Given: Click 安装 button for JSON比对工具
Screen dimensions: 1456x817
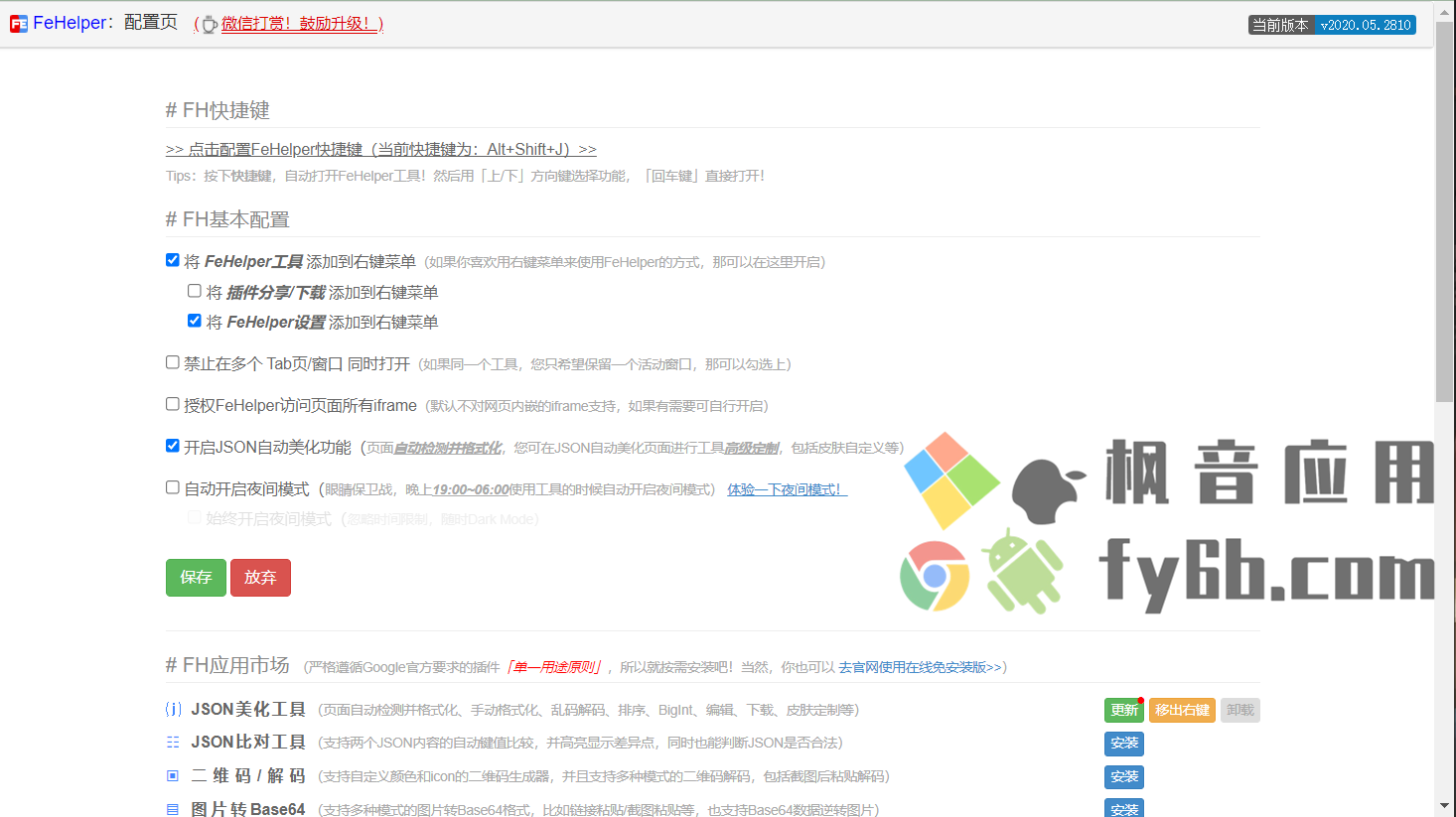Looking at the screenshot, I should click(1124, 744).
